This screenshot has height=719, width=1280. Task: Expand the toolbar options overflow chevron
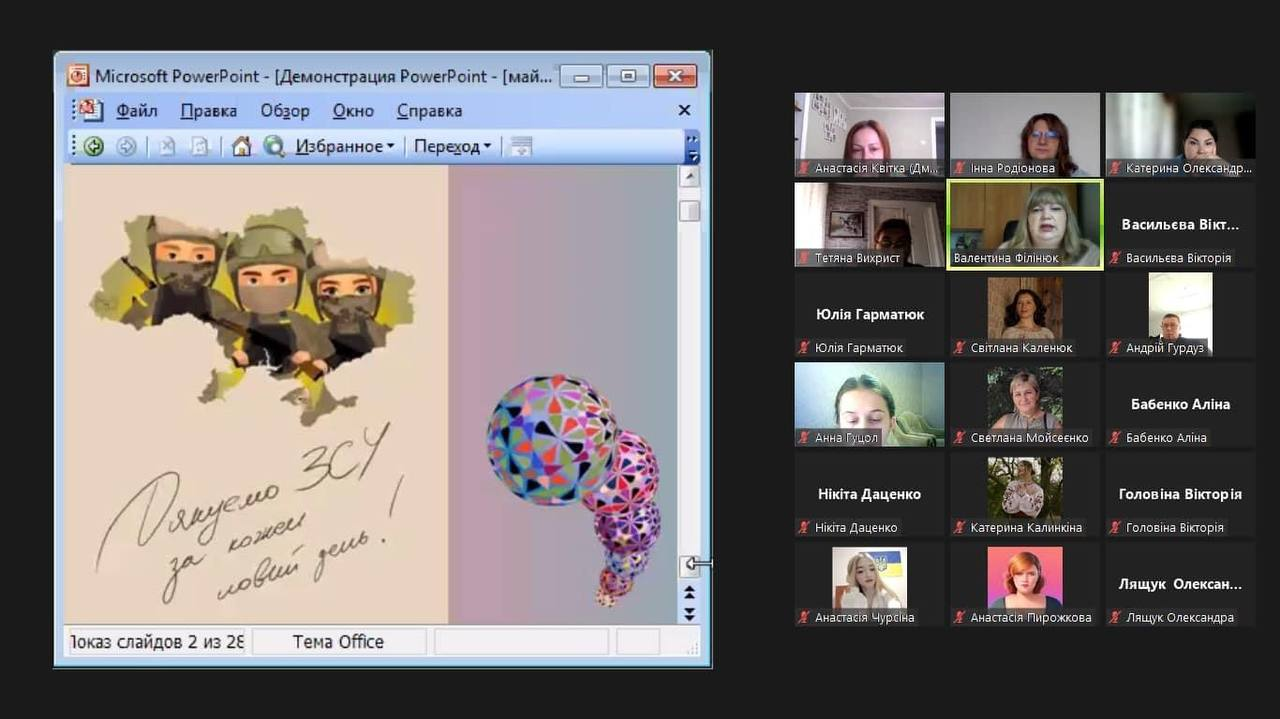click(691, 146)
